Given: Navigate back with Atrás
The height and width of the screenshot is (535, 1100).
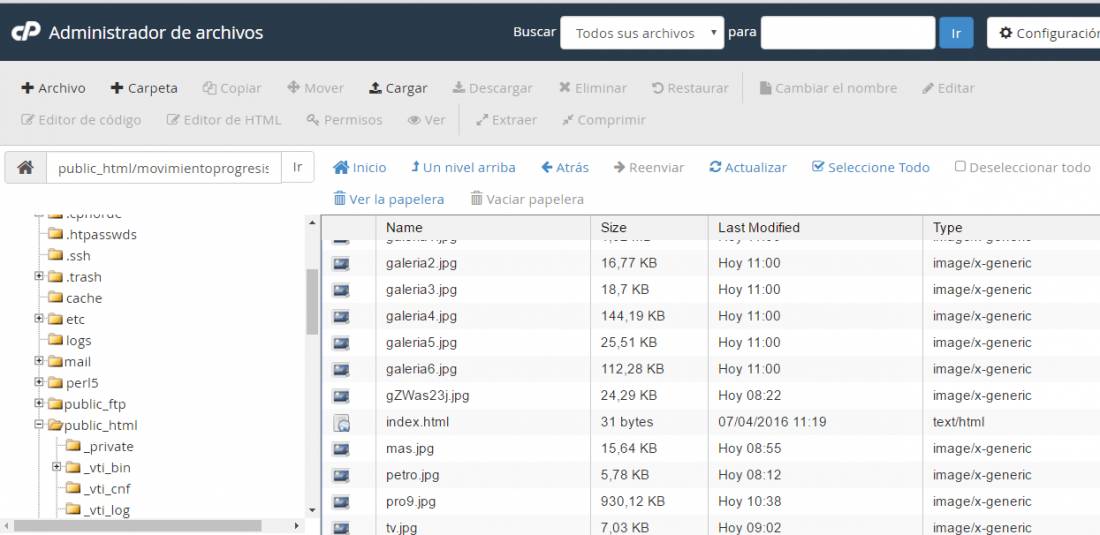Looking at the screenshot, I should tap(565, 168).
